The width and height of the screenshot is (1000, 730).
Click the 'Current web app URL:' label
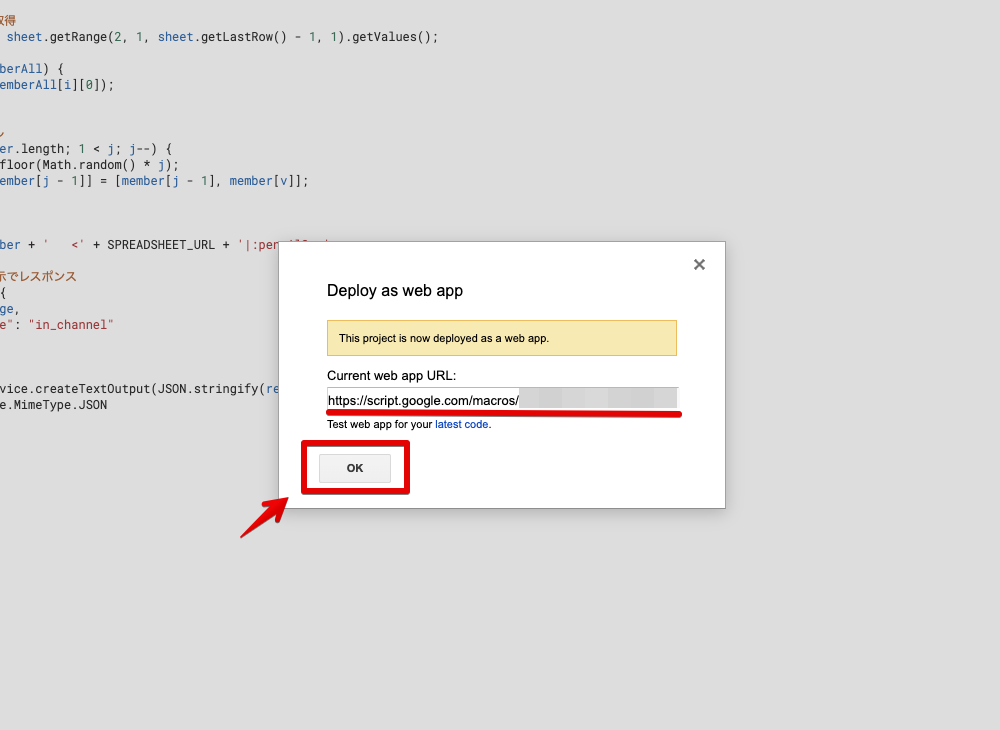pos(392,376)
